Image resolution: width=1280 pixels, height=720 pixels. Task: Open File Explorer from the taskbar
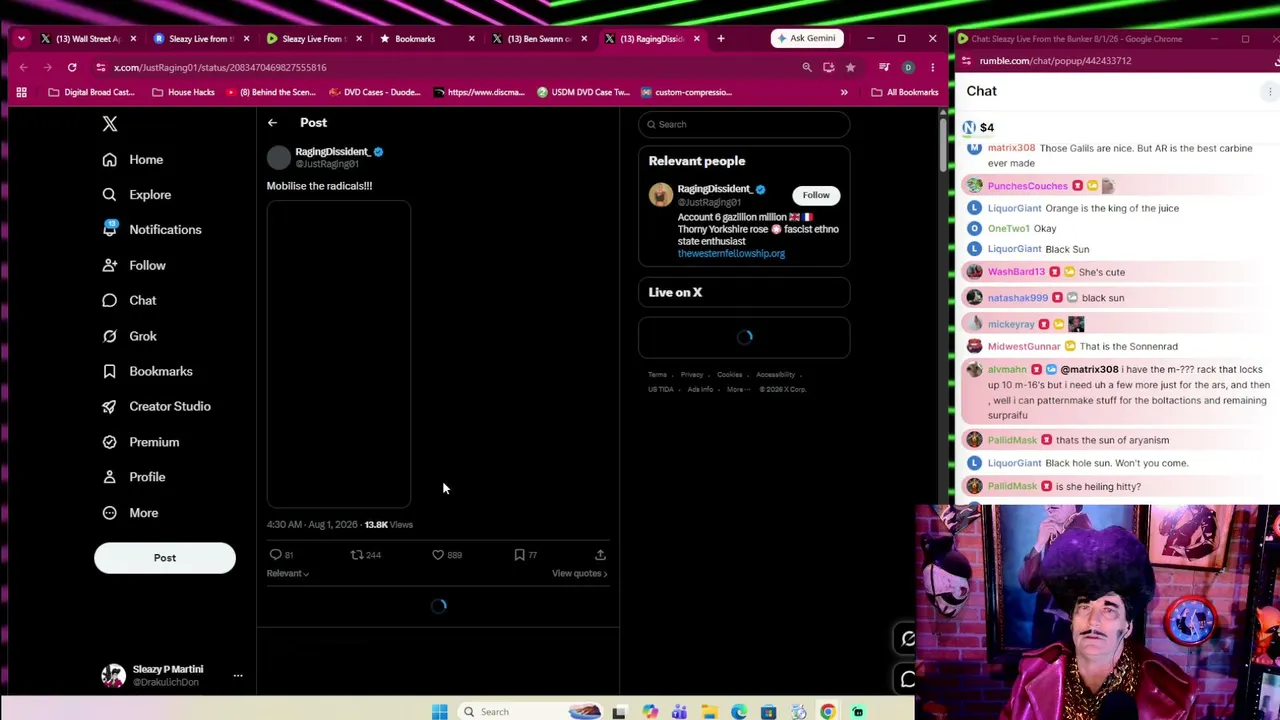click(709, 712)
